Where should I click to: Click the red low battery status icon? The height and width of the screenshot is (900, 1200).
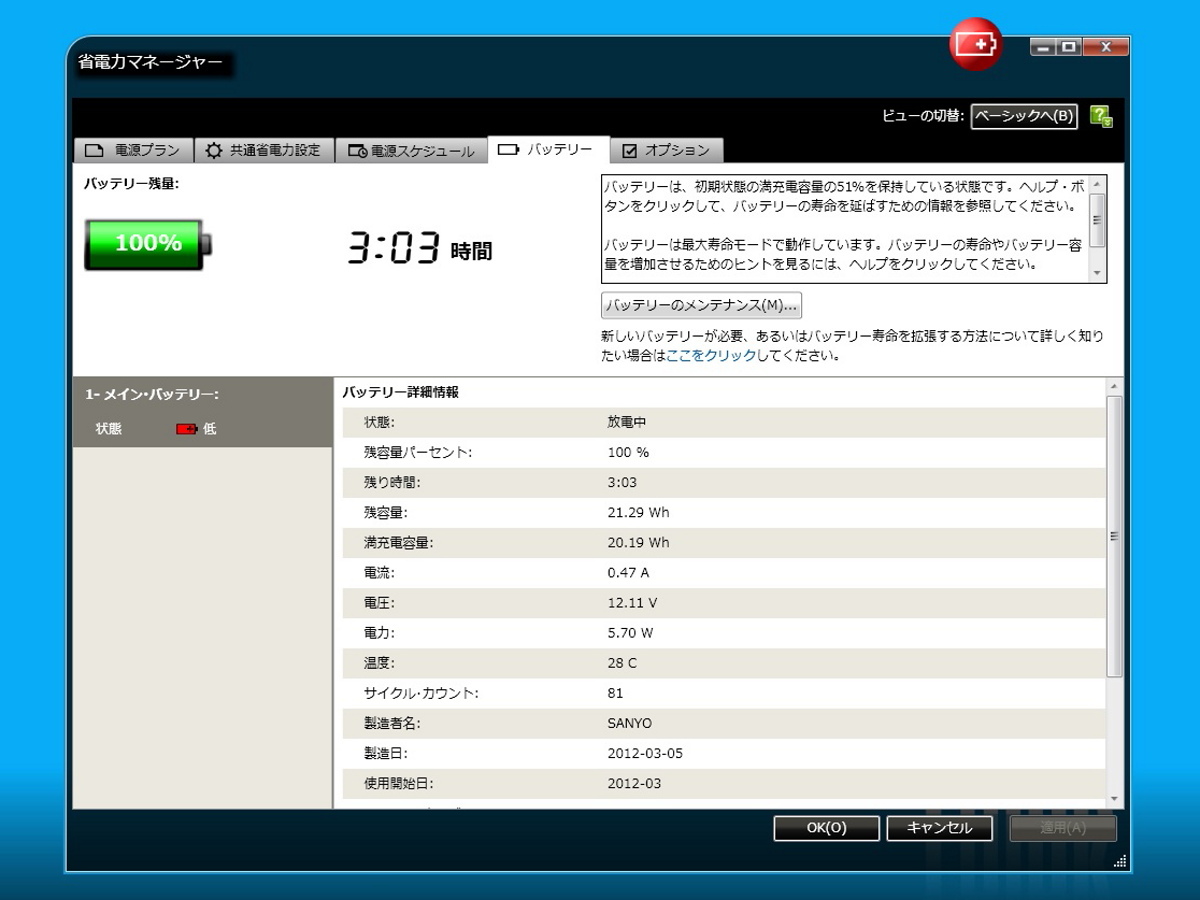pyautogui.click(x=186, y=429)
